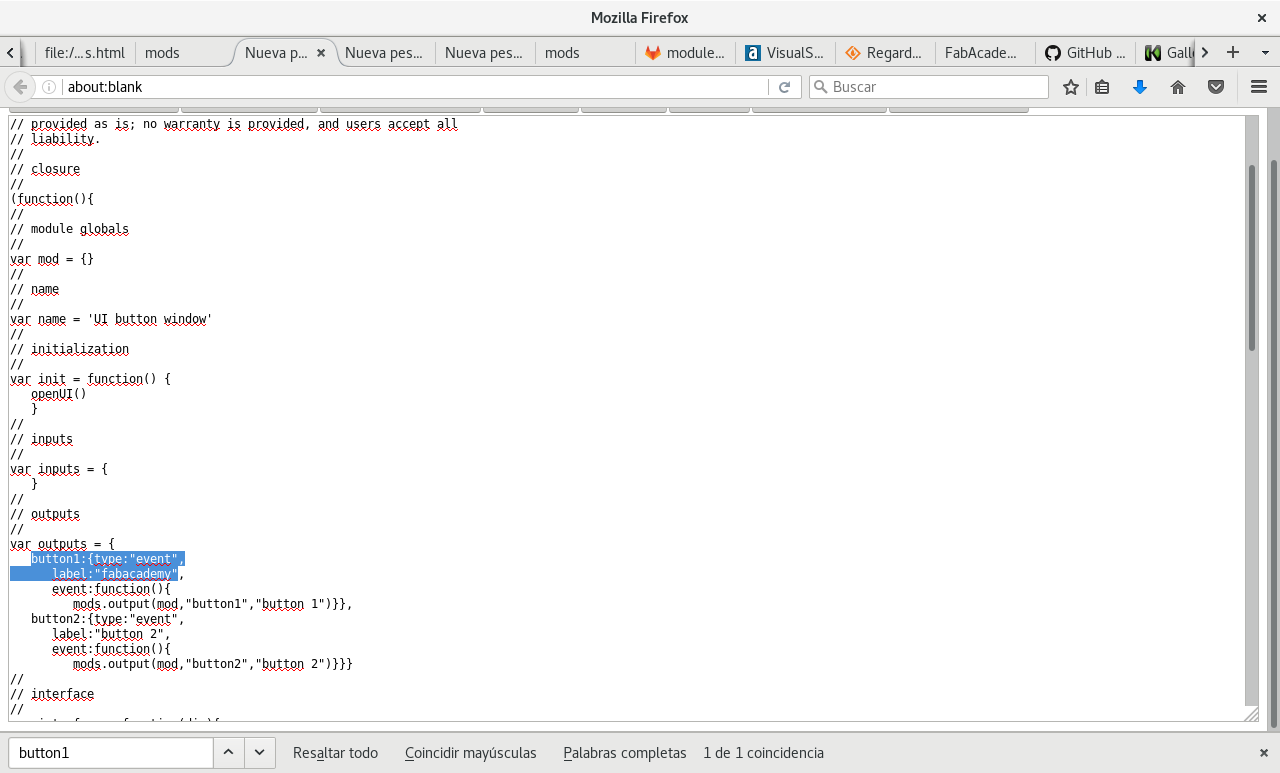1280x773 pixels.
Task: Toggle Palabras completas option
Action: tap(625, 753)
